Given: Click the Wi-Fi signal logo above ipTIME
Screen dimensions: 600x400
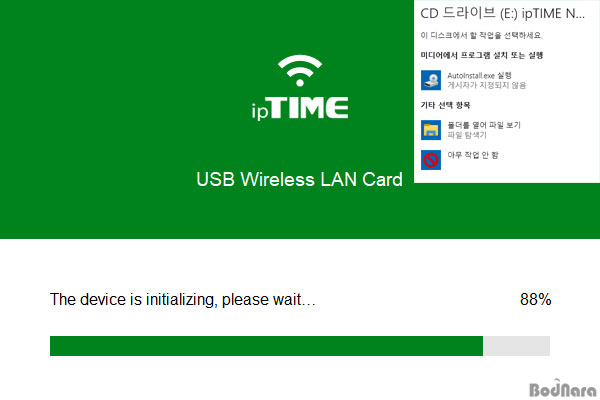Looking at the screenshot, I should [300, 70].
